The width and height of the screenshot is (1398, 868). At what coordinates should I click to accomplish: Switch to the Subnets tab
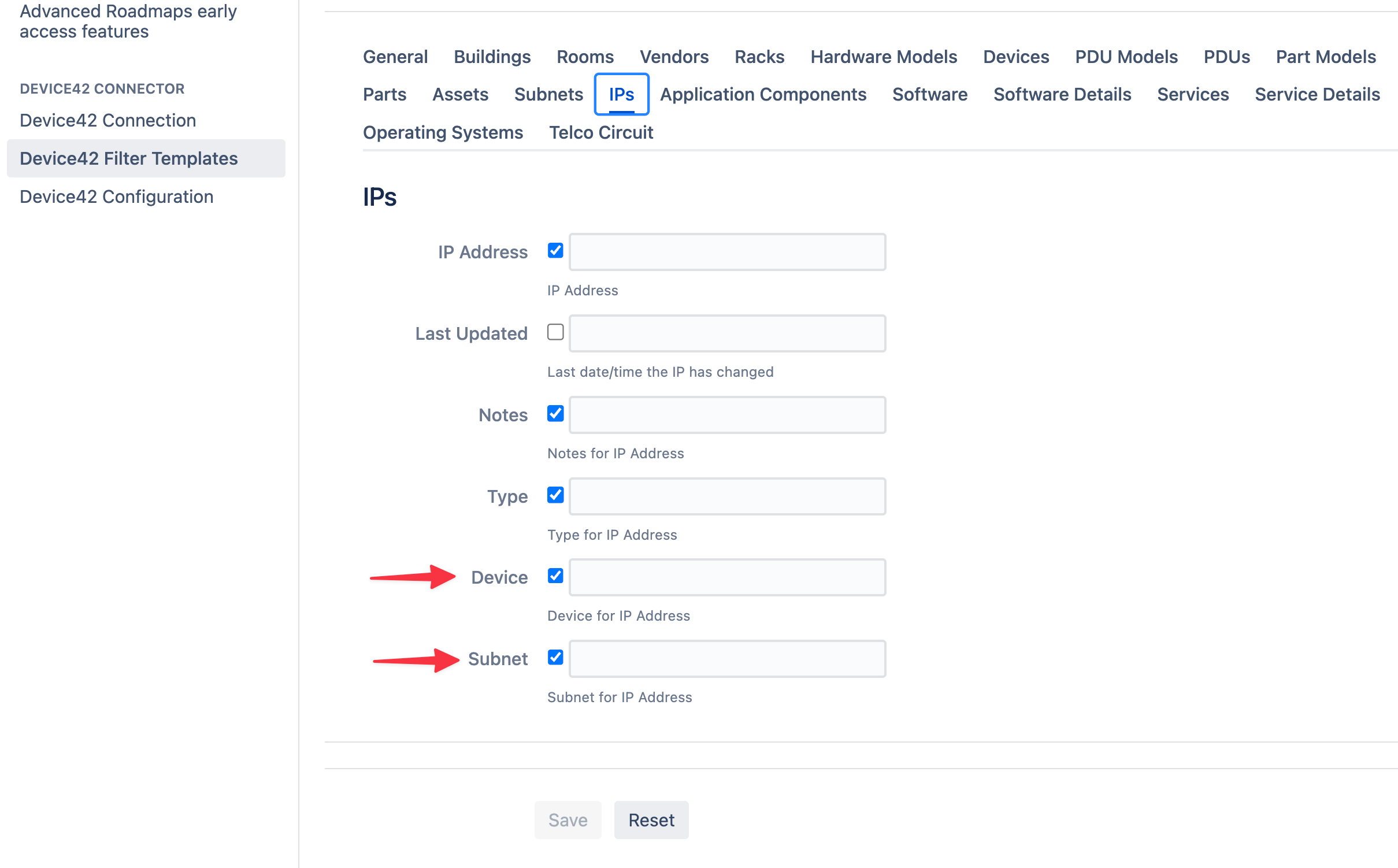548,94
